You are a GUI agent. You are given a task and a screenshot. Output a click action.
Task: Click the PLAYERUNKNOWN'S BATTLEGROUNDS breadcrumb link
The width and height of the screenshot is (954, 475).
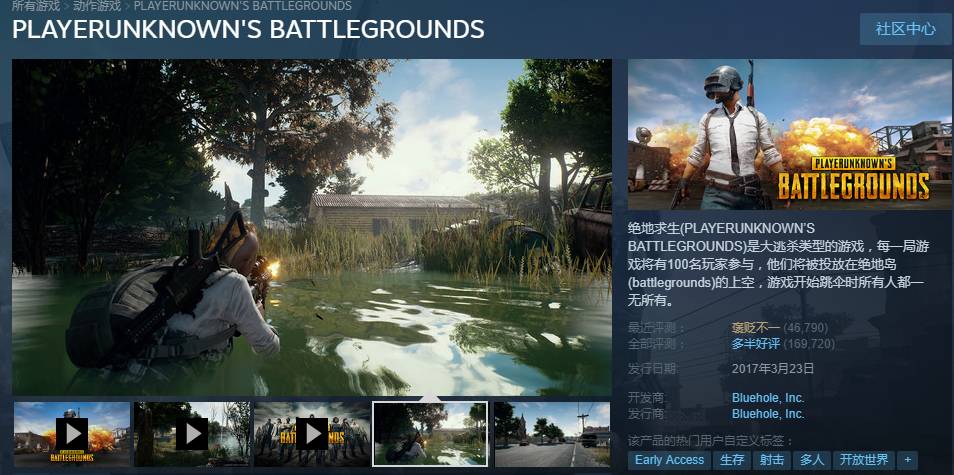(x=242, y=6)
